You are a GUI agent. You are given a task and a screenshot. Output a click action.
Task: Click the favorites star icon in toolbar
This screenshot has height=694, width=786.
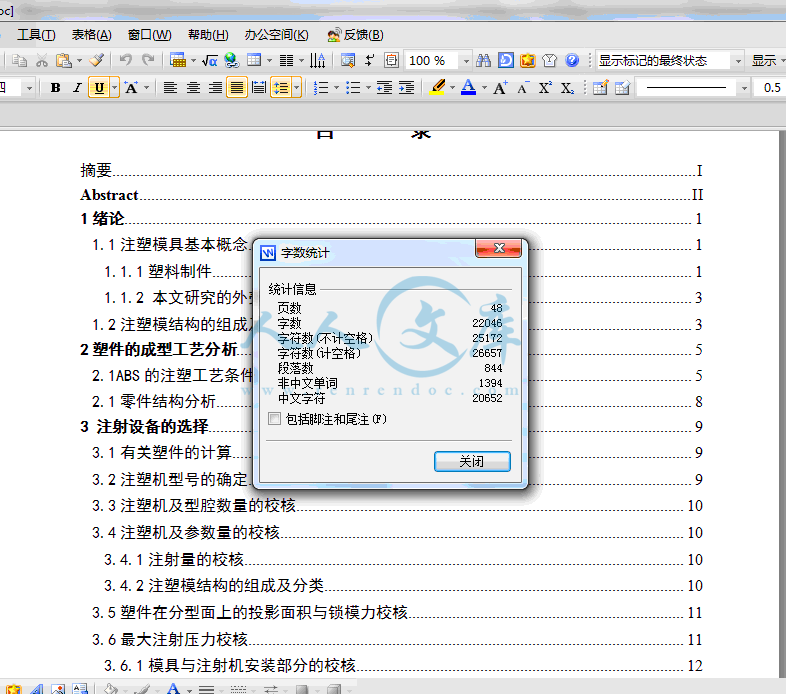(527, 61)
